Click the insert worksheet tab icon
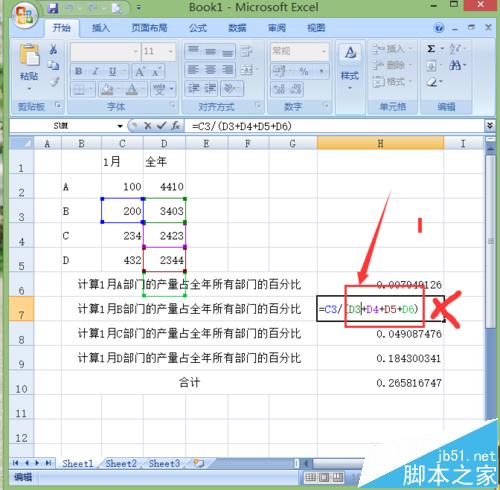Viewport: 500px width, 490px height. tap(199, 463)
